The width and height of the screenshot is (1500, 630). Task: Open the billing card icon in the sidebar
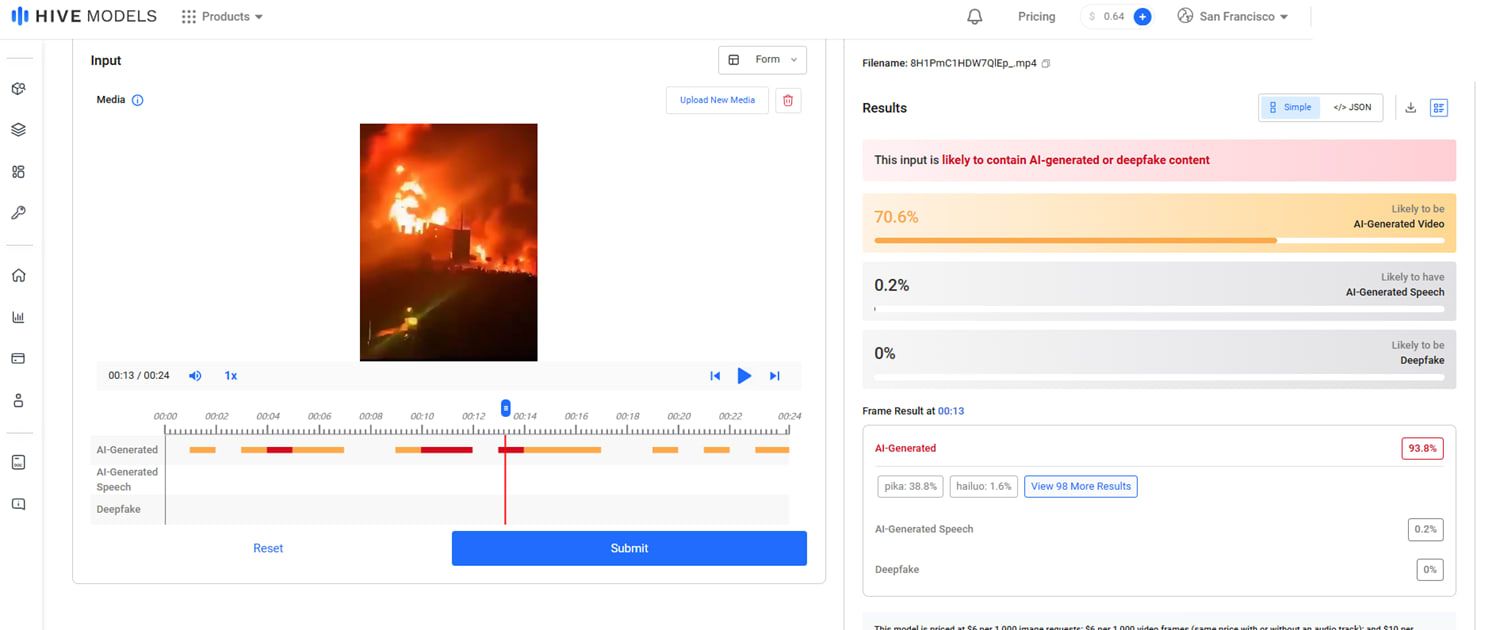point(18,358)
